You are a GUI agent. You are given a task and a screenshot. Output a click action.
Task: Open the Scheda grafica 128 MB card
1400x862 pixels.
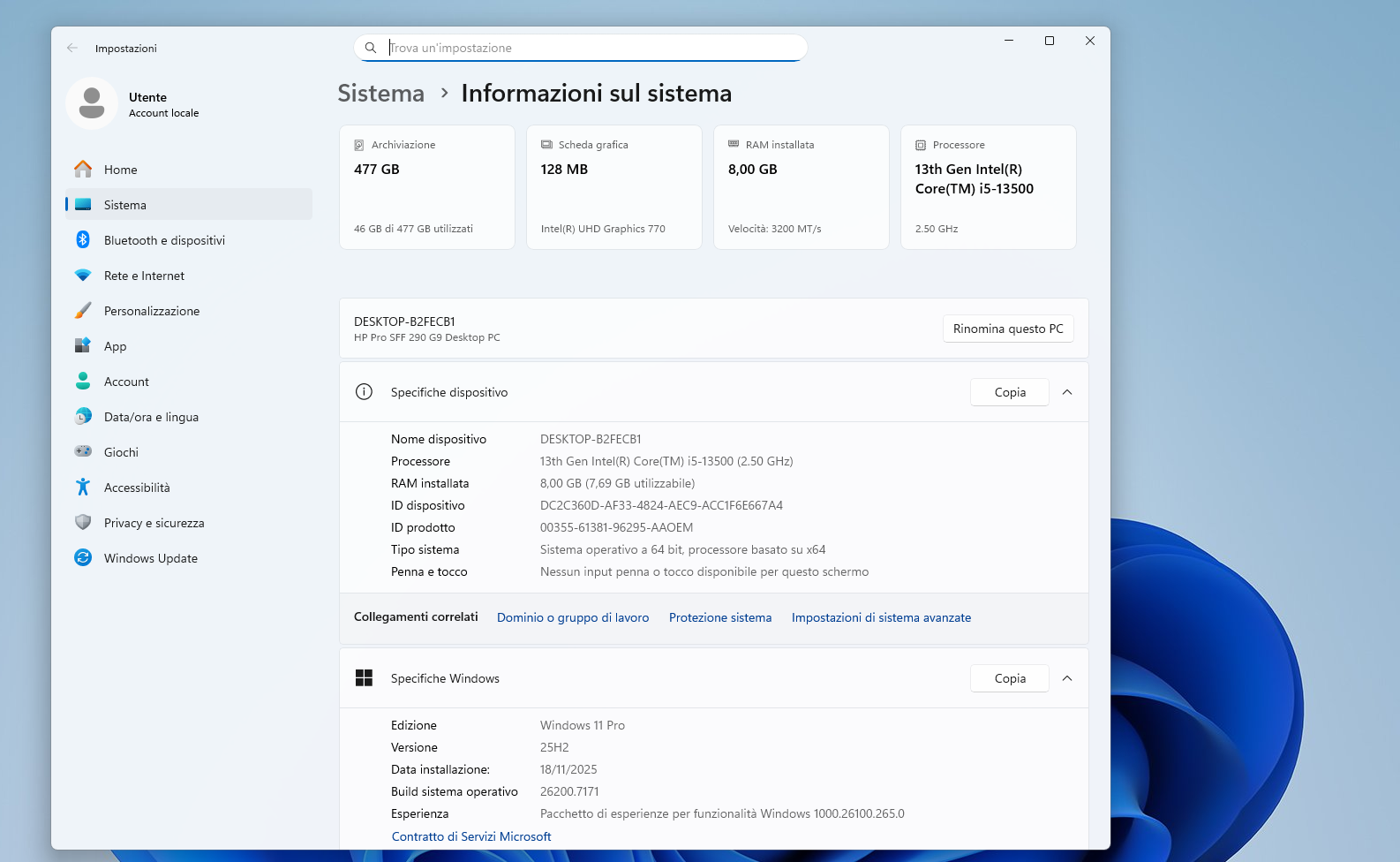[614, 187]
